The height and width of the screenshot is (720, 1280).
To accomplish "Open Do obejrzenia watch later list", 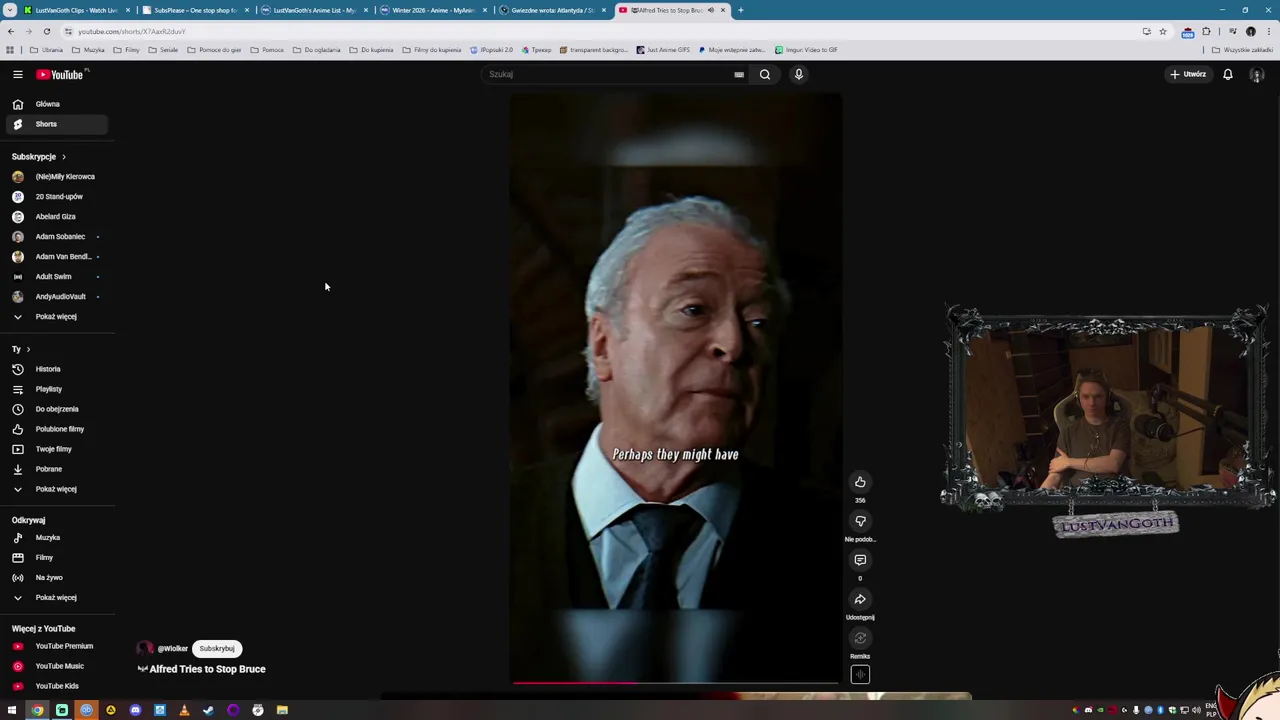I will coord(56,409).
